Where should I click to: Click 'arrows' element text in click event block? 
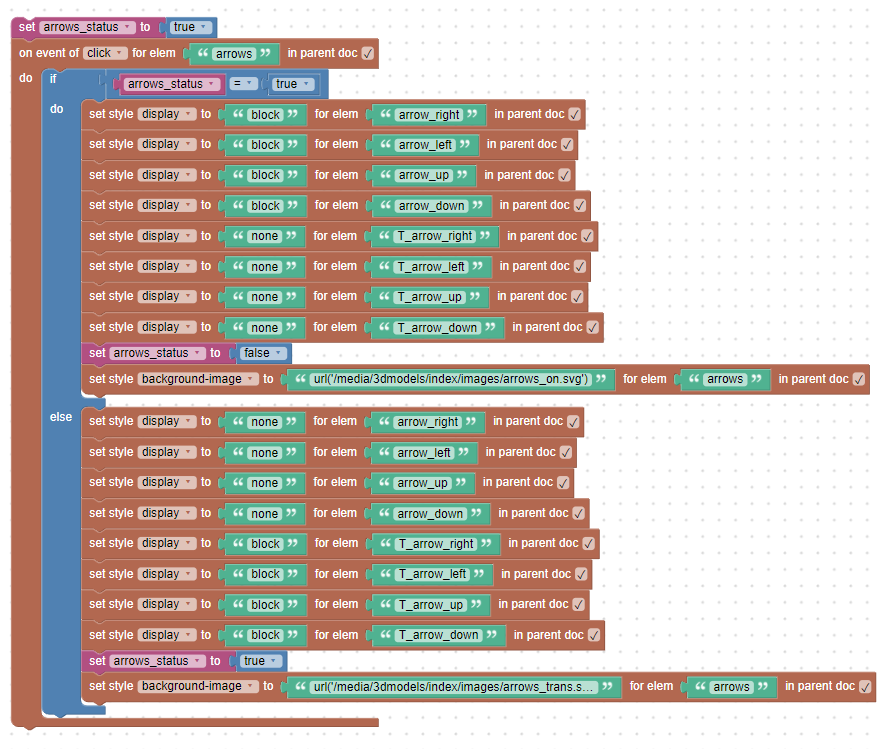point(233,54)
